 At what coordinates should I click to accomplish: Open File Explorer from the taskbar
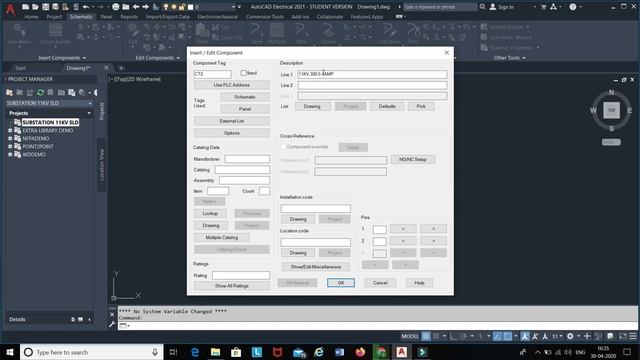pyautogui.click(x=216, y=352)
